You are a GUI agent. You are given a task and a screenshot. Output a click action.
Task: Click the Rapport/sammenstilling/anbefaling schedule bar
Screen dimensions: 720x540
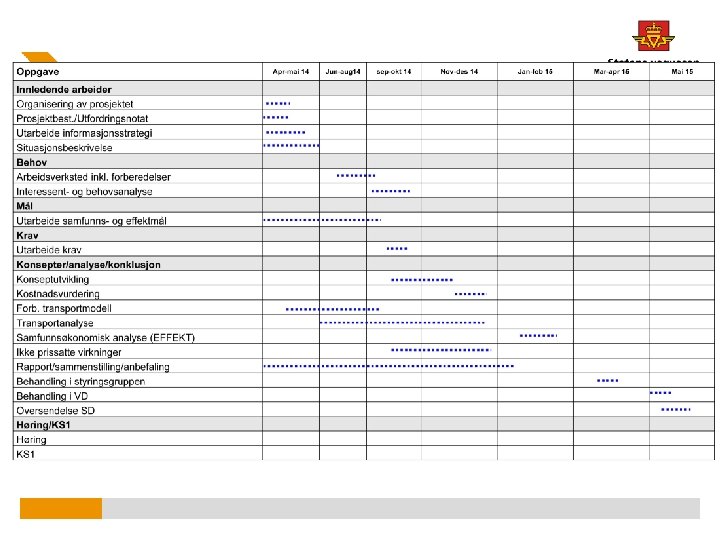[388, 366]
